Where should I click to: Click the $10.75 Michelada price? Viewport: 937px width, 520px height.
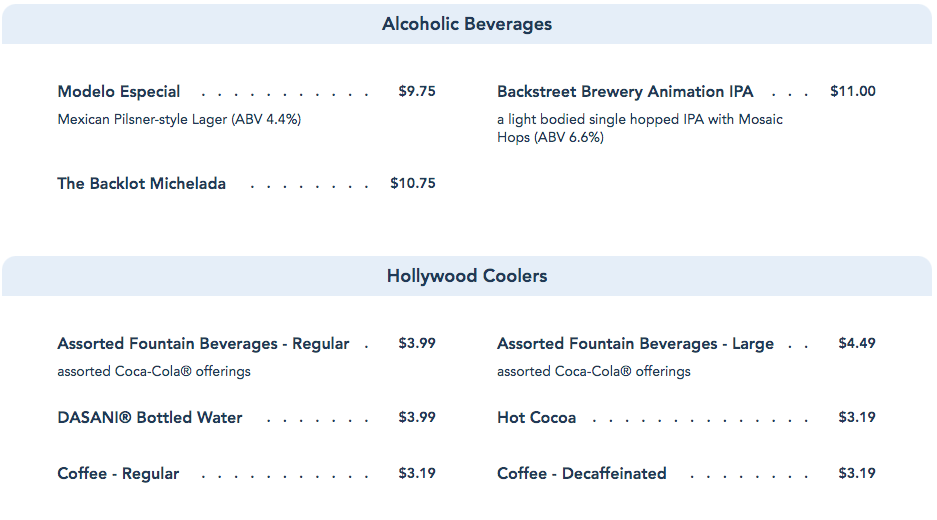(413, 184)
